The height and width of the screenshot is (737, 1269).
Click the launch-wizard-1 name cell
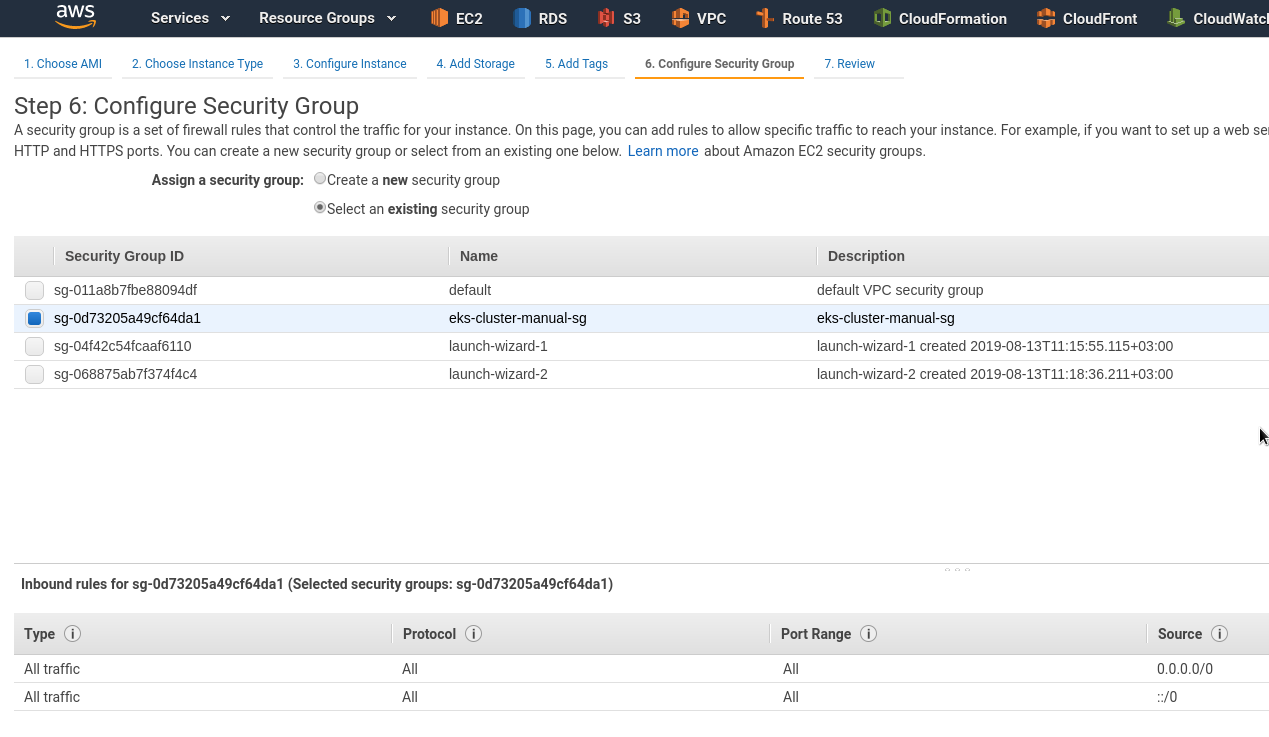tap(498, 346)
